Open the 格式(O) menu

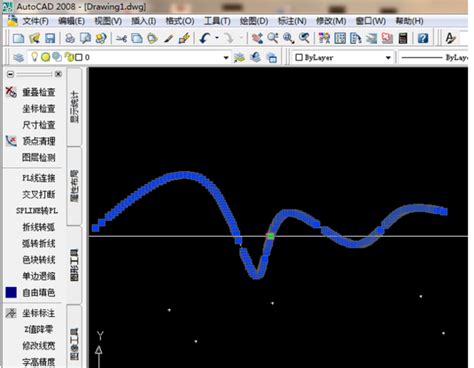point(180,21)
